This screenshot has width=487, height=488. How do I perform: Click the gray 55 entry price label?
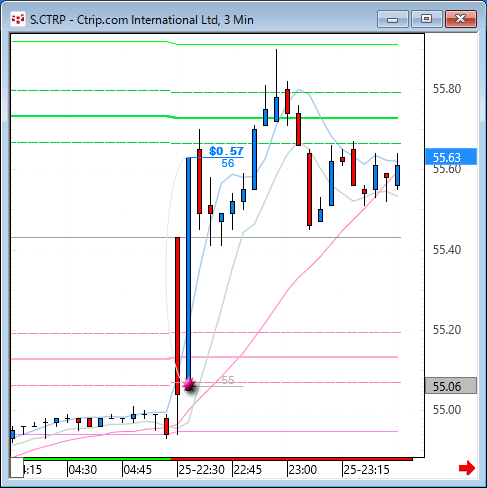point(228,380)
